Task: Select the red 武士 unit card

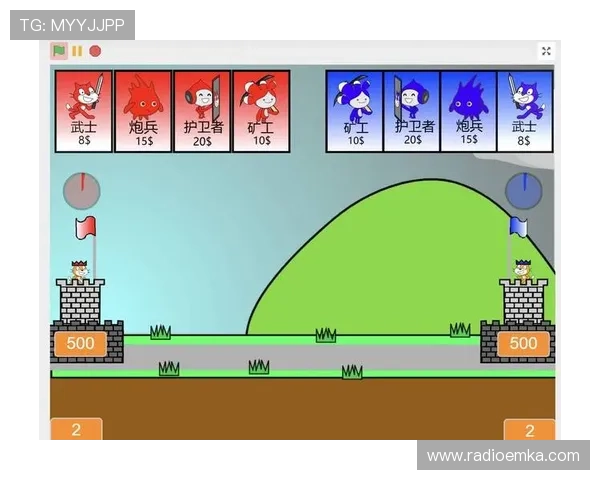Action: point(84,111)
